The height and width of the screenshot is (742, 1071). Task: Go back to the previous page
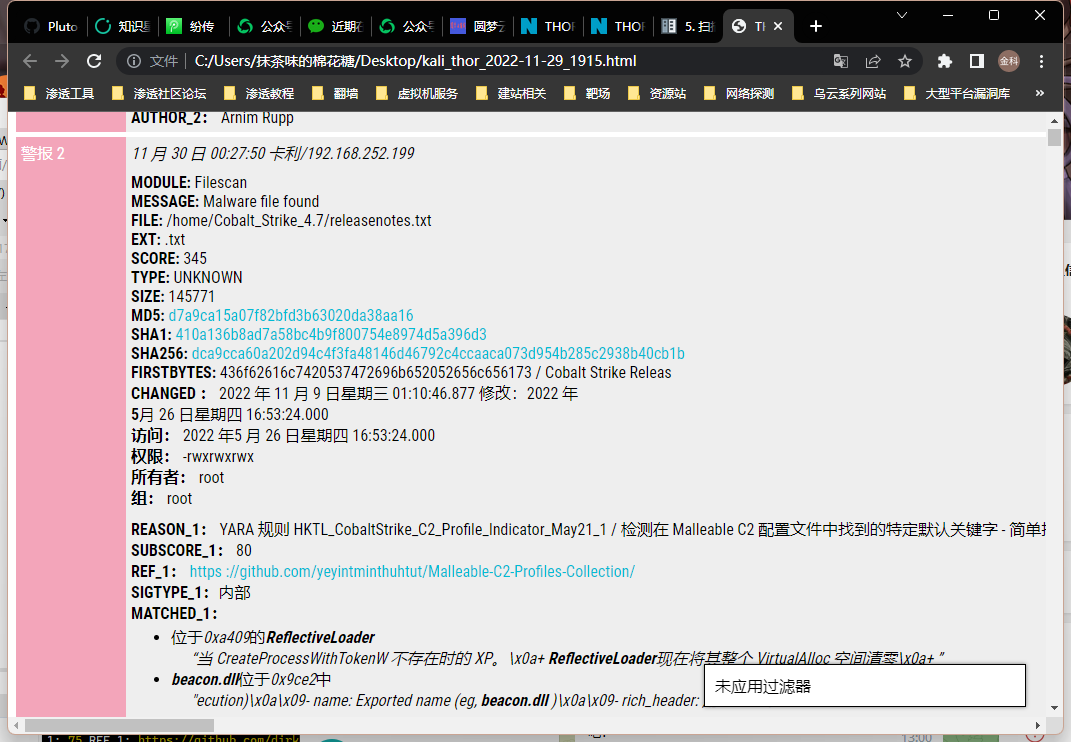(x=30, y=61)
